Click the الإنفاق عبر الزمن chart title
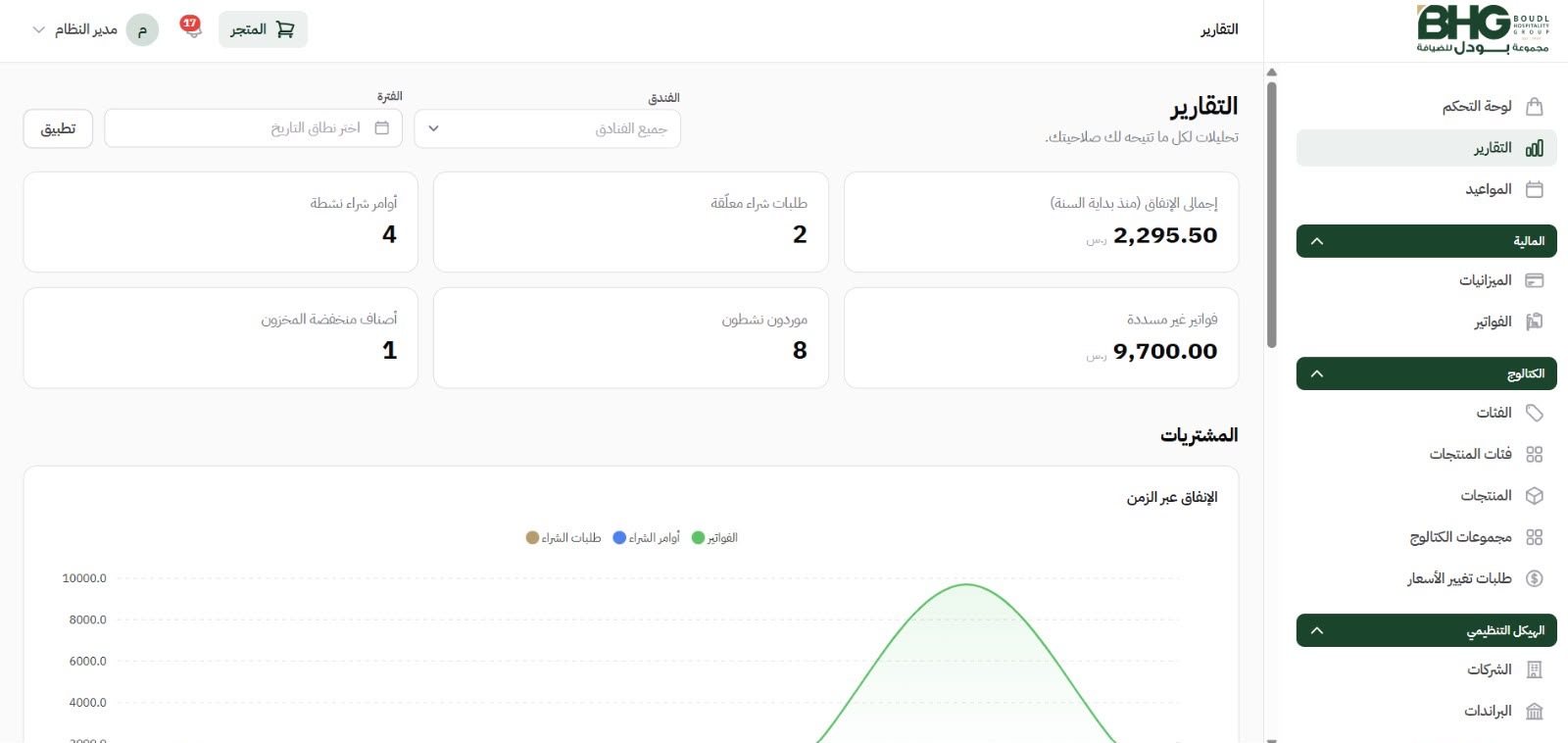 (1172, 498)
